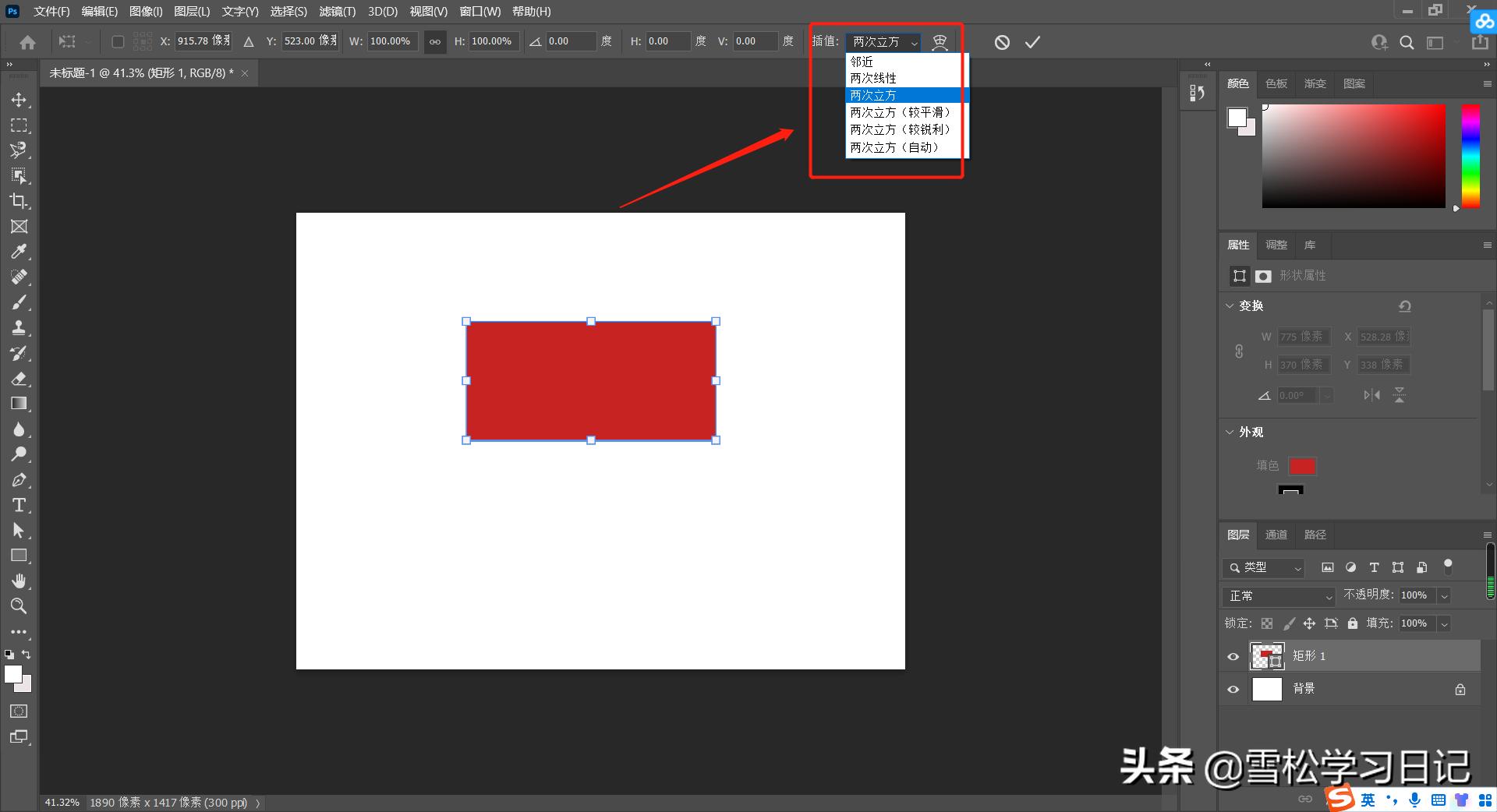Switch to the 色板 tab
Screen dimensions: 1497x812
pyautogui.click(x=1276, y=83)
